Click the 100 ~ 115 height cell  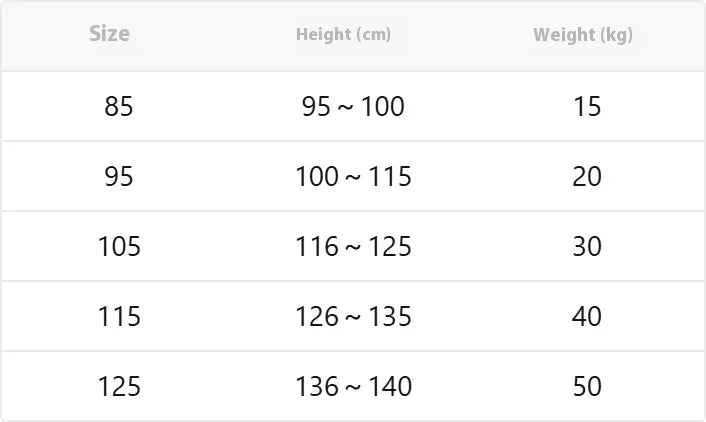click(353, 176)
